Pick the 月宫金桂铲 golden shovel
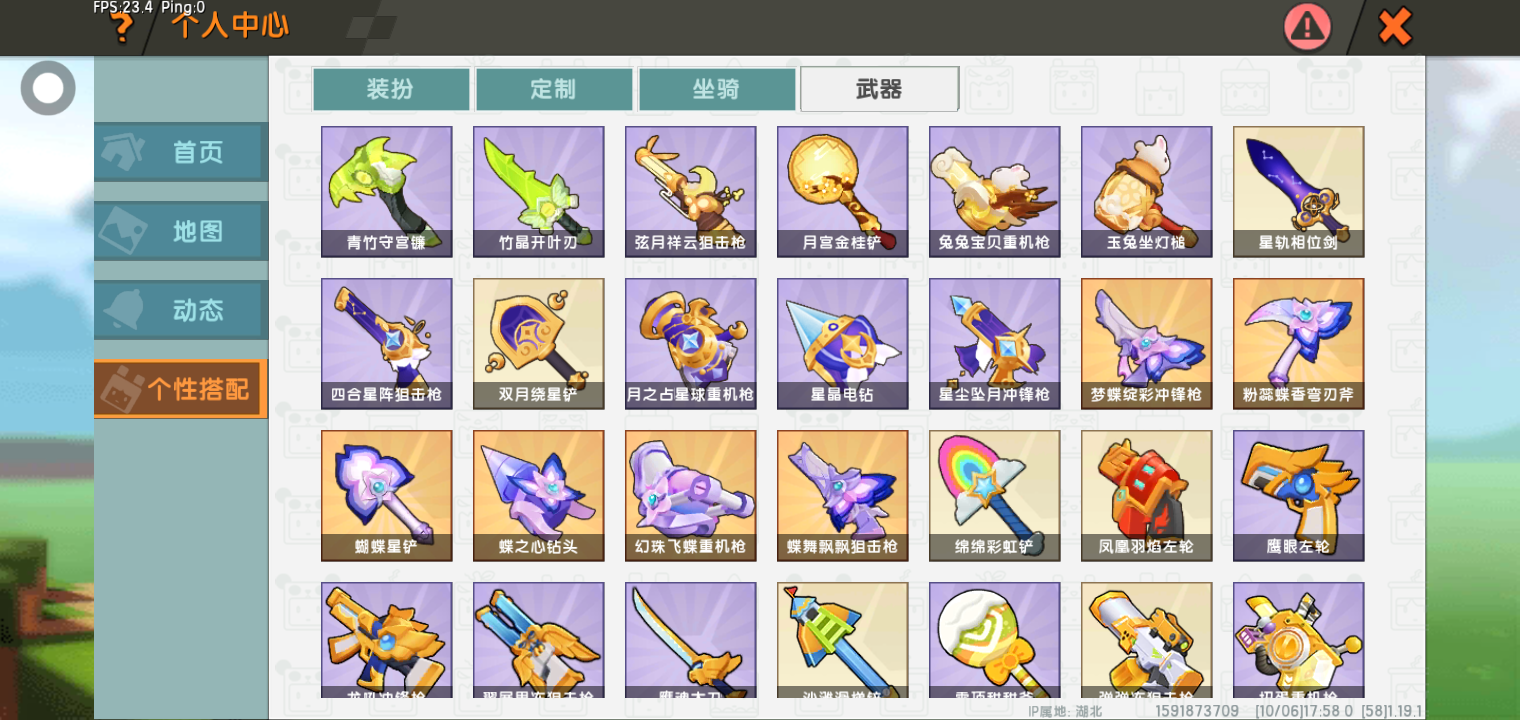Viewport: 1520px width, 720px height. (842, 192)
